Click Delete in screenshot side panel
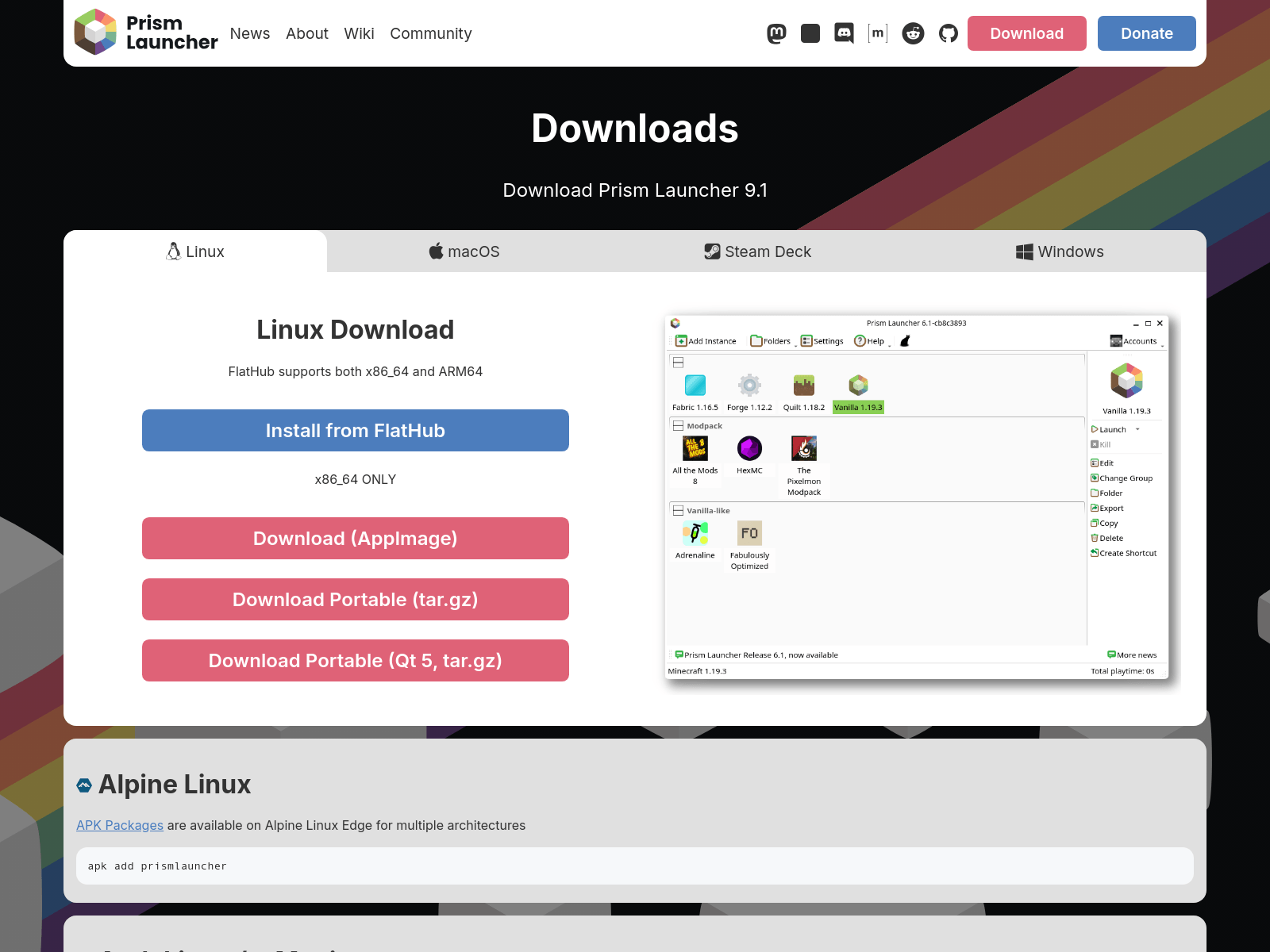The image size is (1270, 952). 1107,538
